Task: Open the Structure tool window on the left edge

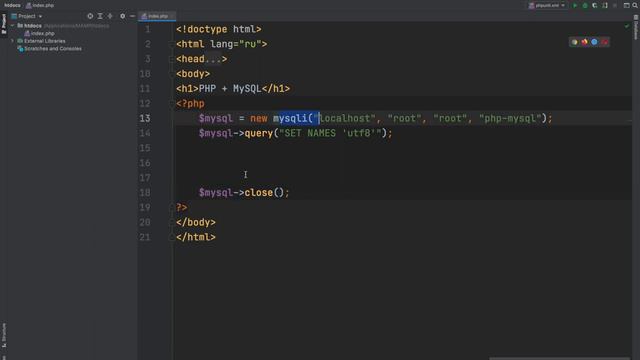Action: coord(4,336)
